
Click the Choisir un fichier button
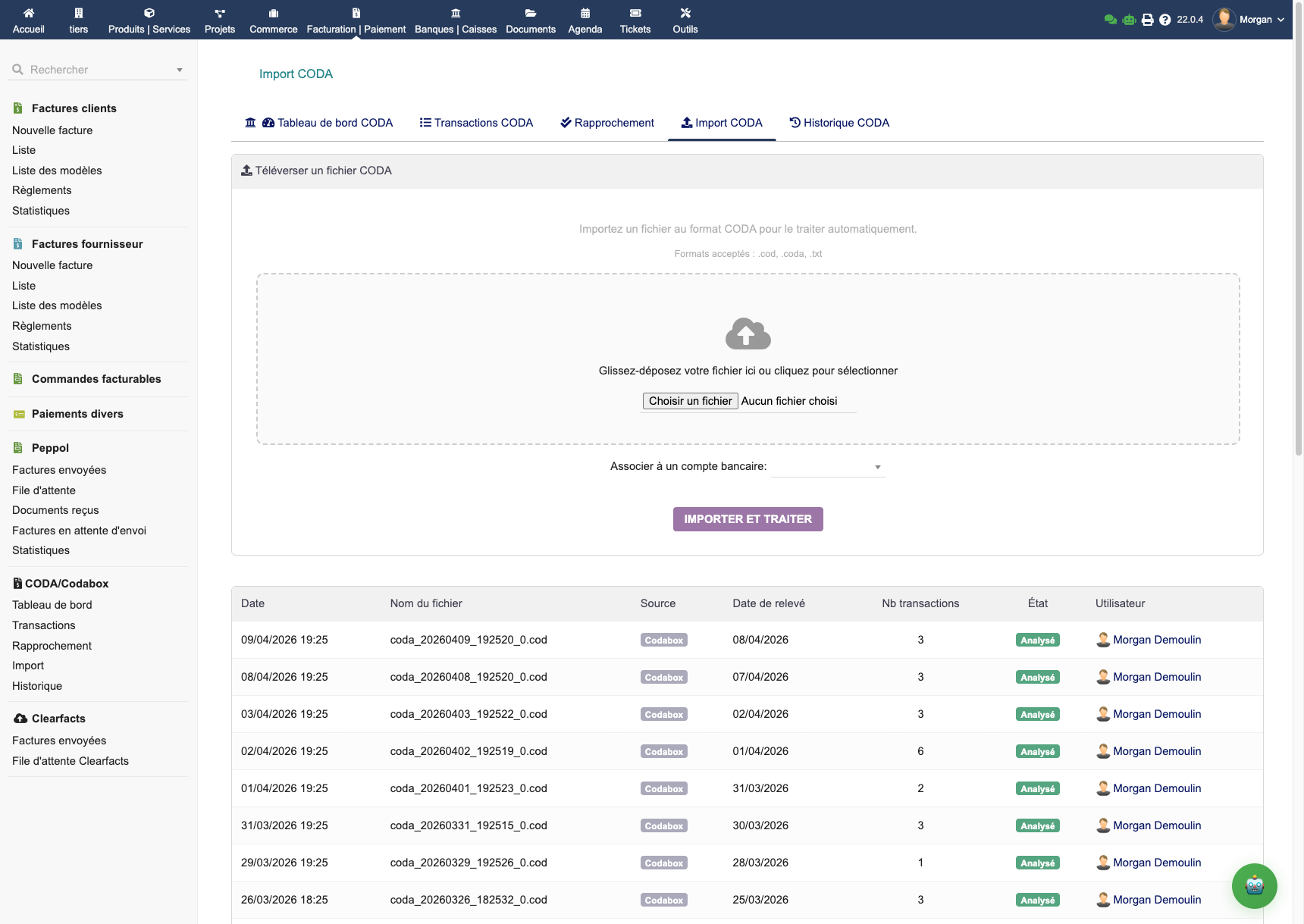(x=690, y=401)
